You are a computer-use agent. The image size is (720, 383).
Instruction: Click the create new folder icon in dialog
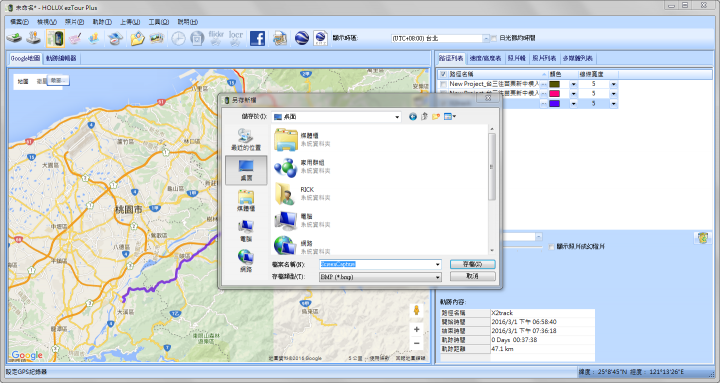tap(436, 117)
